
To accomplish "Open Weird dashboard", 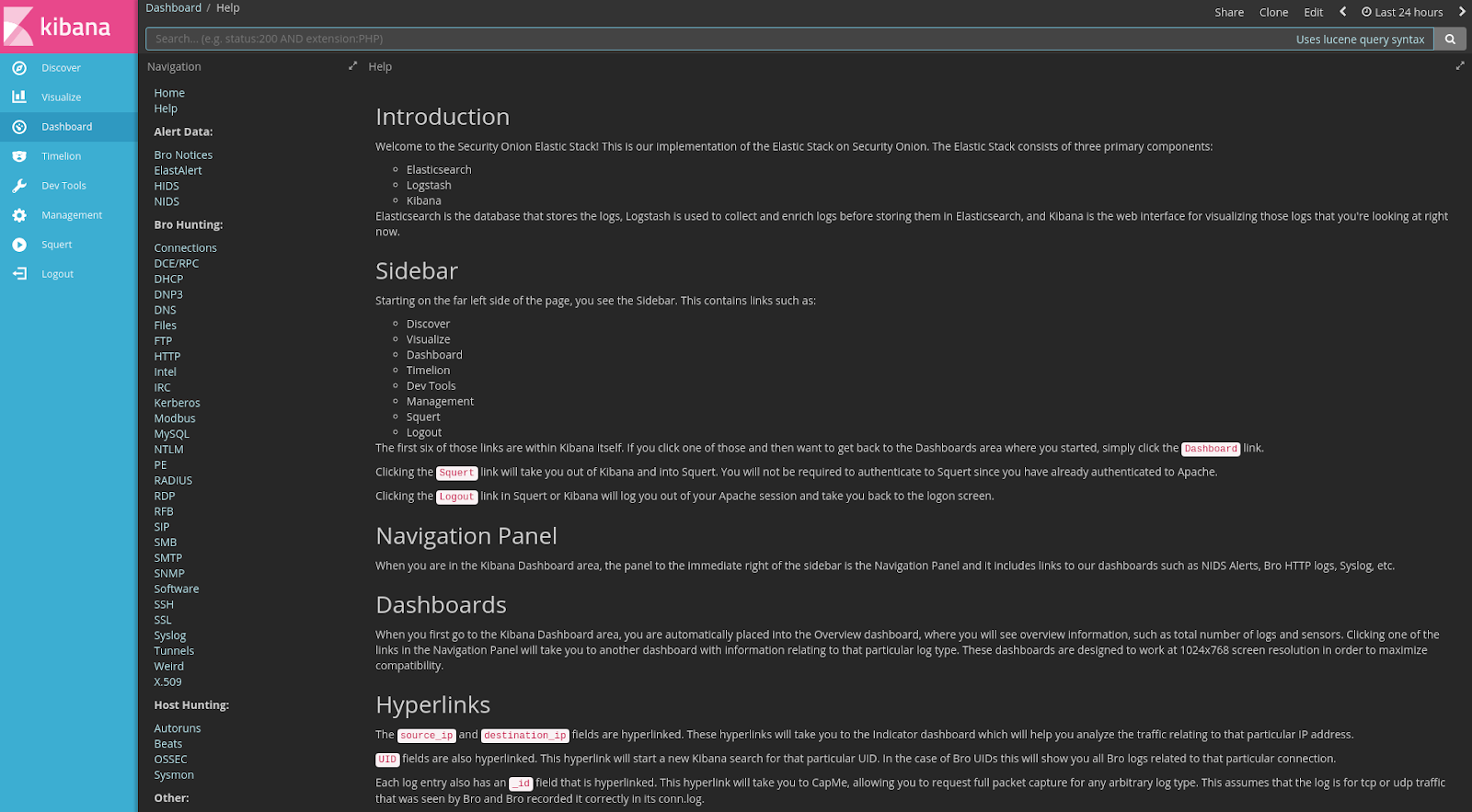I will (x=168, y=667).
